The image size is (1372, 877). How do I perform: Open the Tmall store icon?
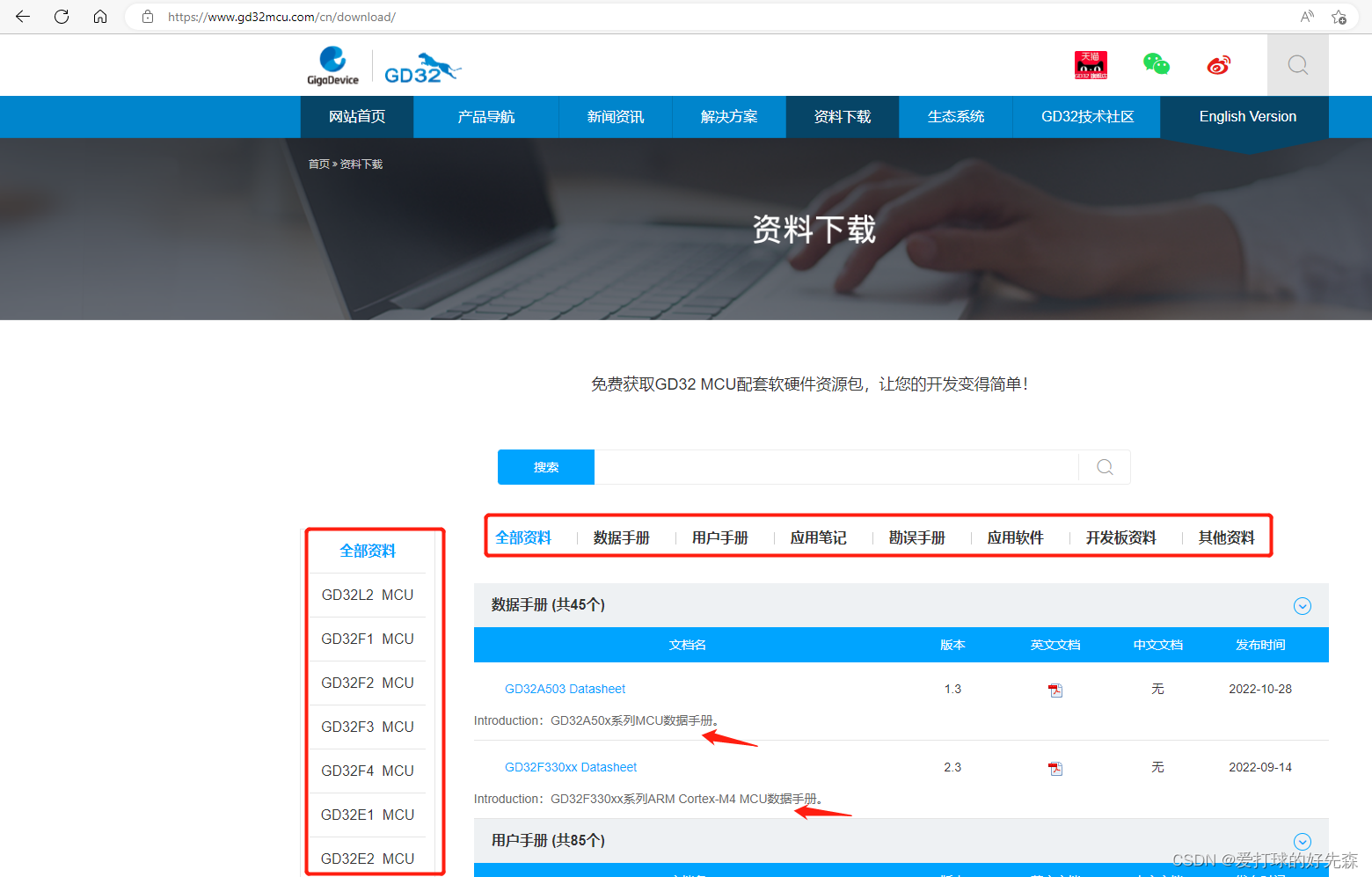[x=1091, y=65]
